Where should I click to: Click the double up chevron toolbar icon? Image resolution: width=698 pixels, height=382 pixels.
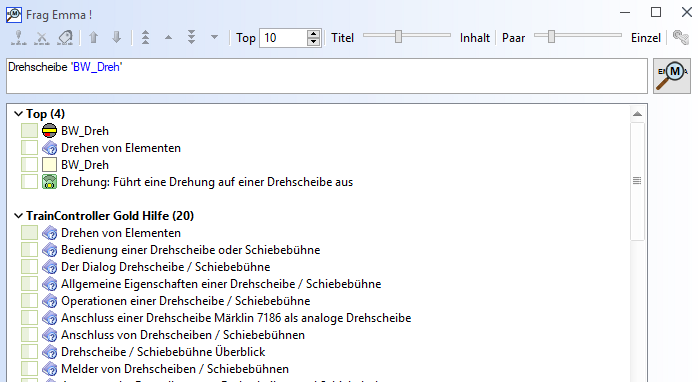pos(146,37)
